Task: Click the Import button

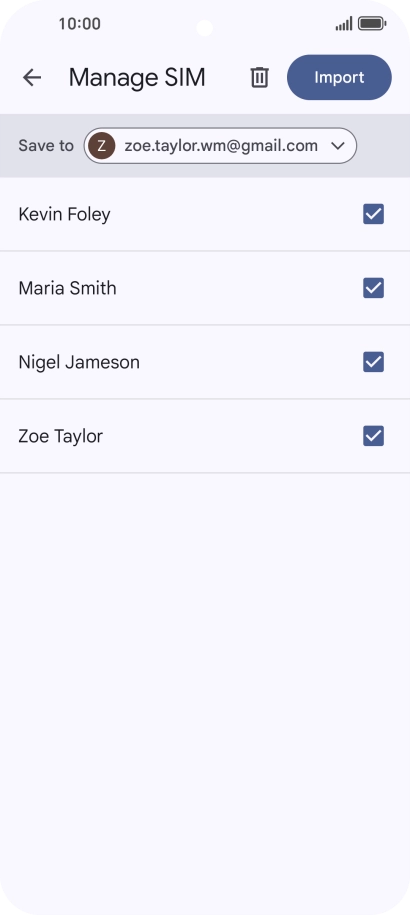Action: [x=339, y=78]
